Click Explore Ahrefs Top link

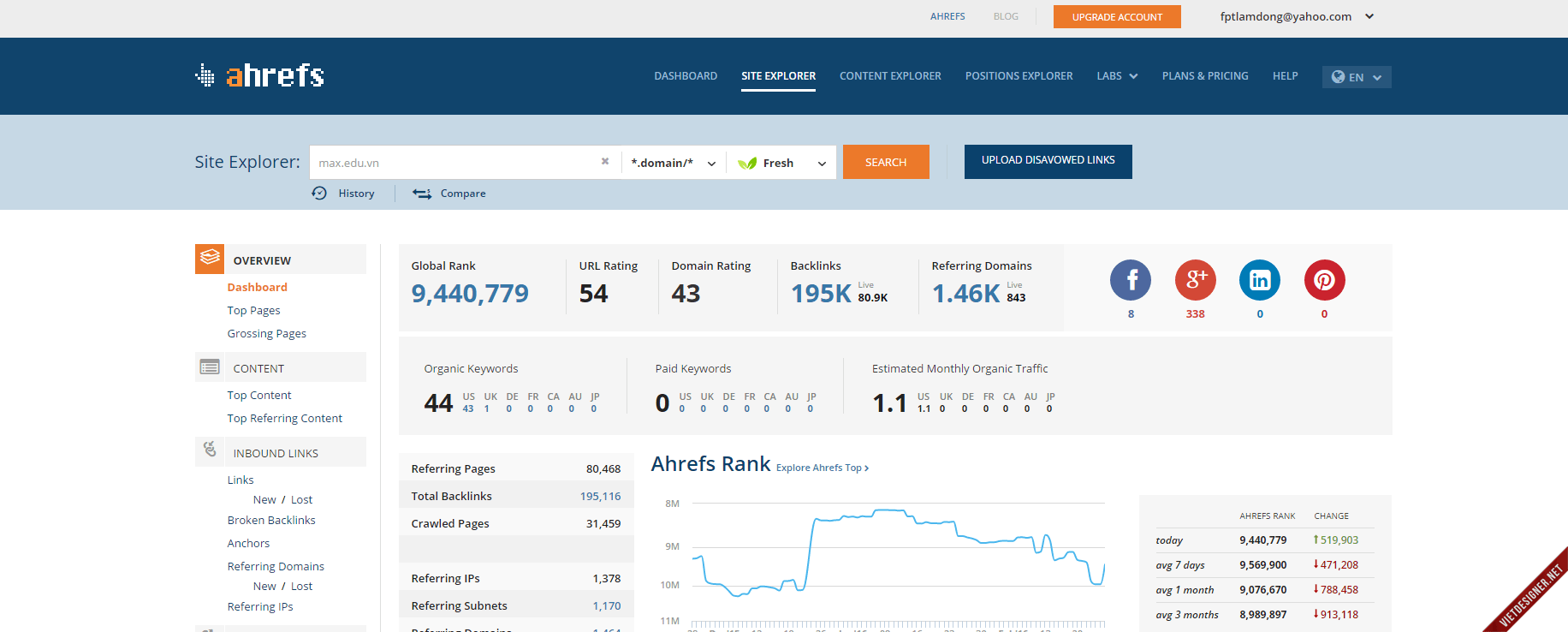[822, 468]
